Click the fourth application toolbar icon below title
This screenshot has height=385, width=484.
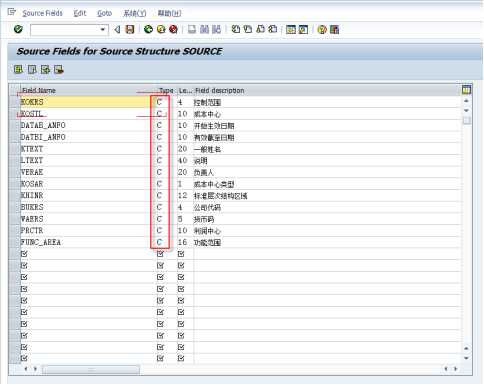(x=59, y=70)
